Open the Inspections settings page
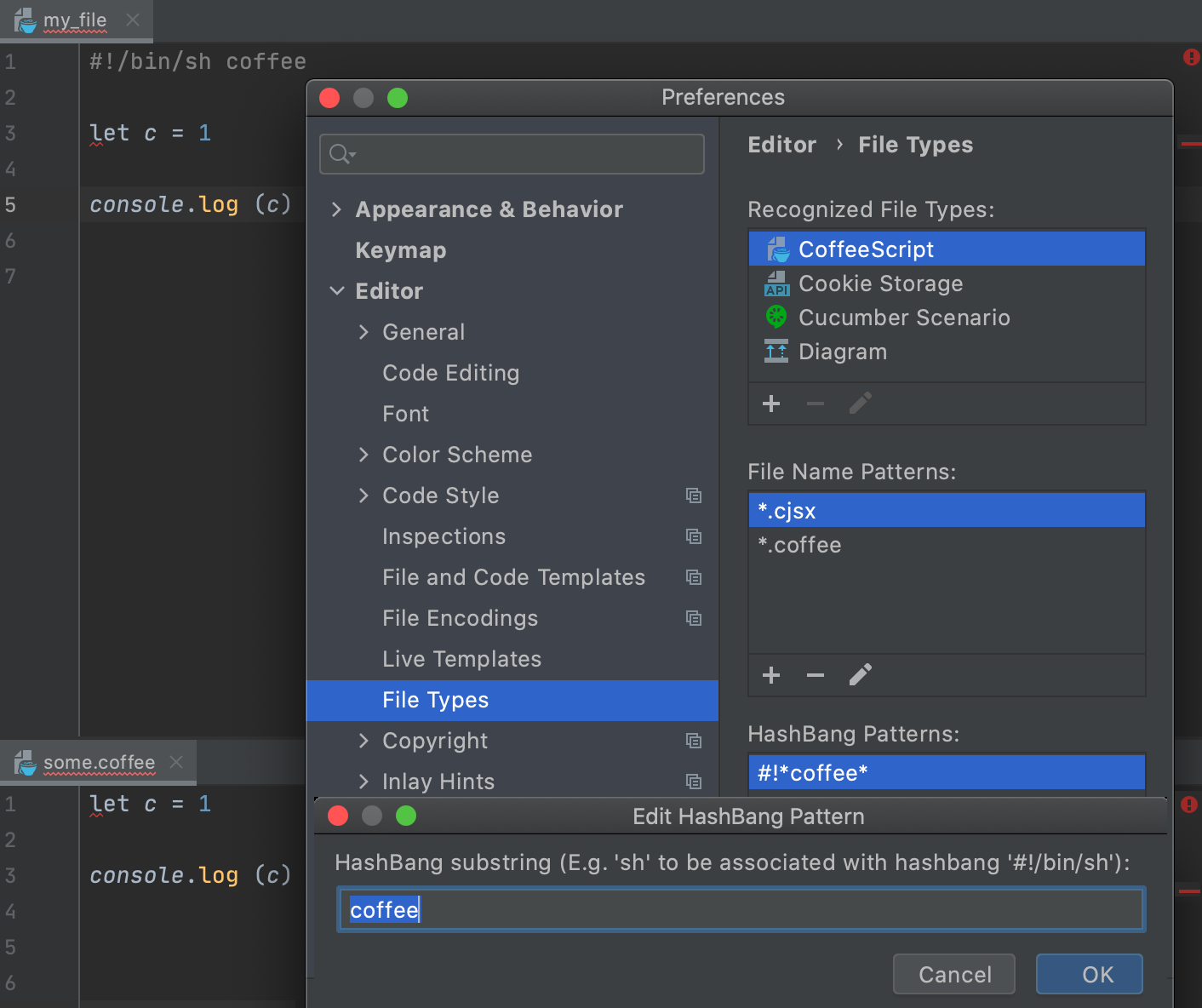1202x1008 pixels. point(444,536)
